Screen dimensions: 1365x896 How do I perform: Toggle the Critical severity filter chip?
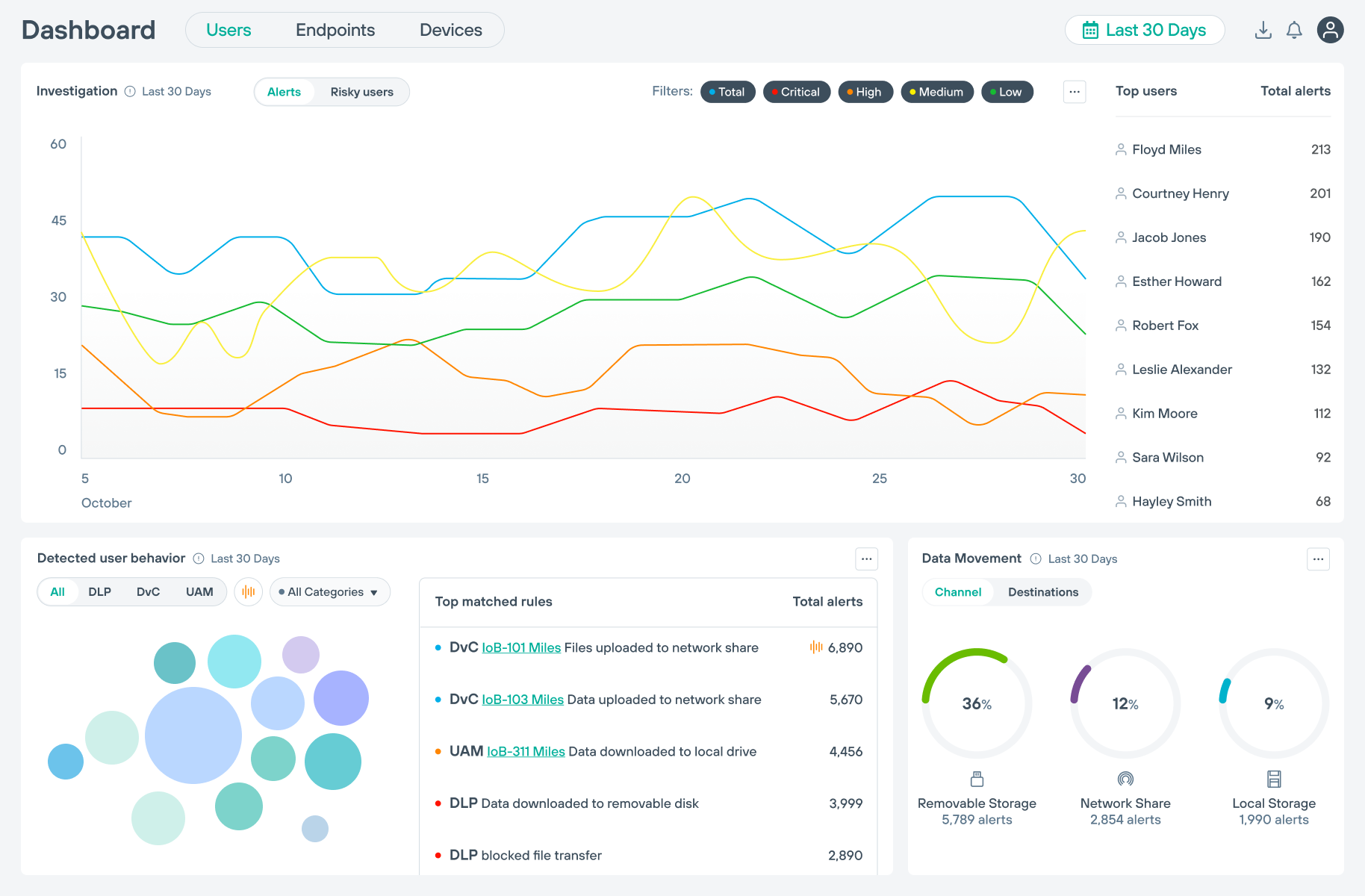pyautogui.click(x=797, y=92)
